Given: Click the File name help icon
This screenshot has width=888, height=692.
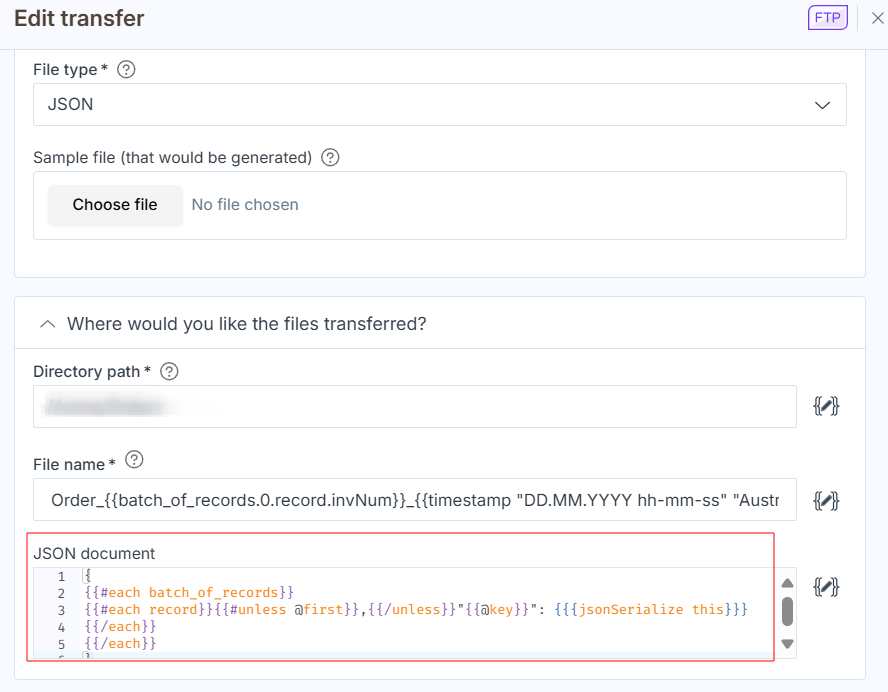Looking at the screenshot, I should click(134, 461).
